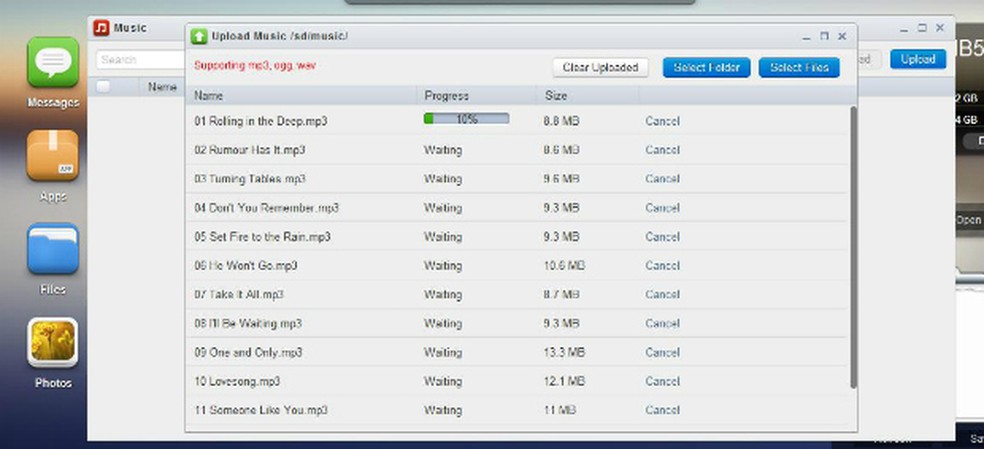Cancel upload of 04 Don't You Remember.mp3
The image size is (984, 449).
click(662, 208)
